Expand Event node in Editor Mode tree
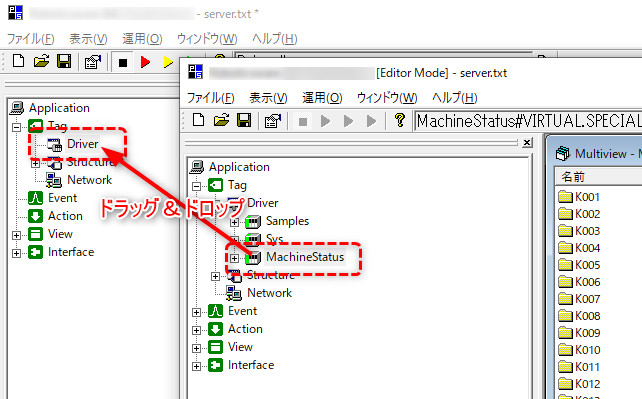This screenshot has height=399, width=642. (x=197, y=312)
